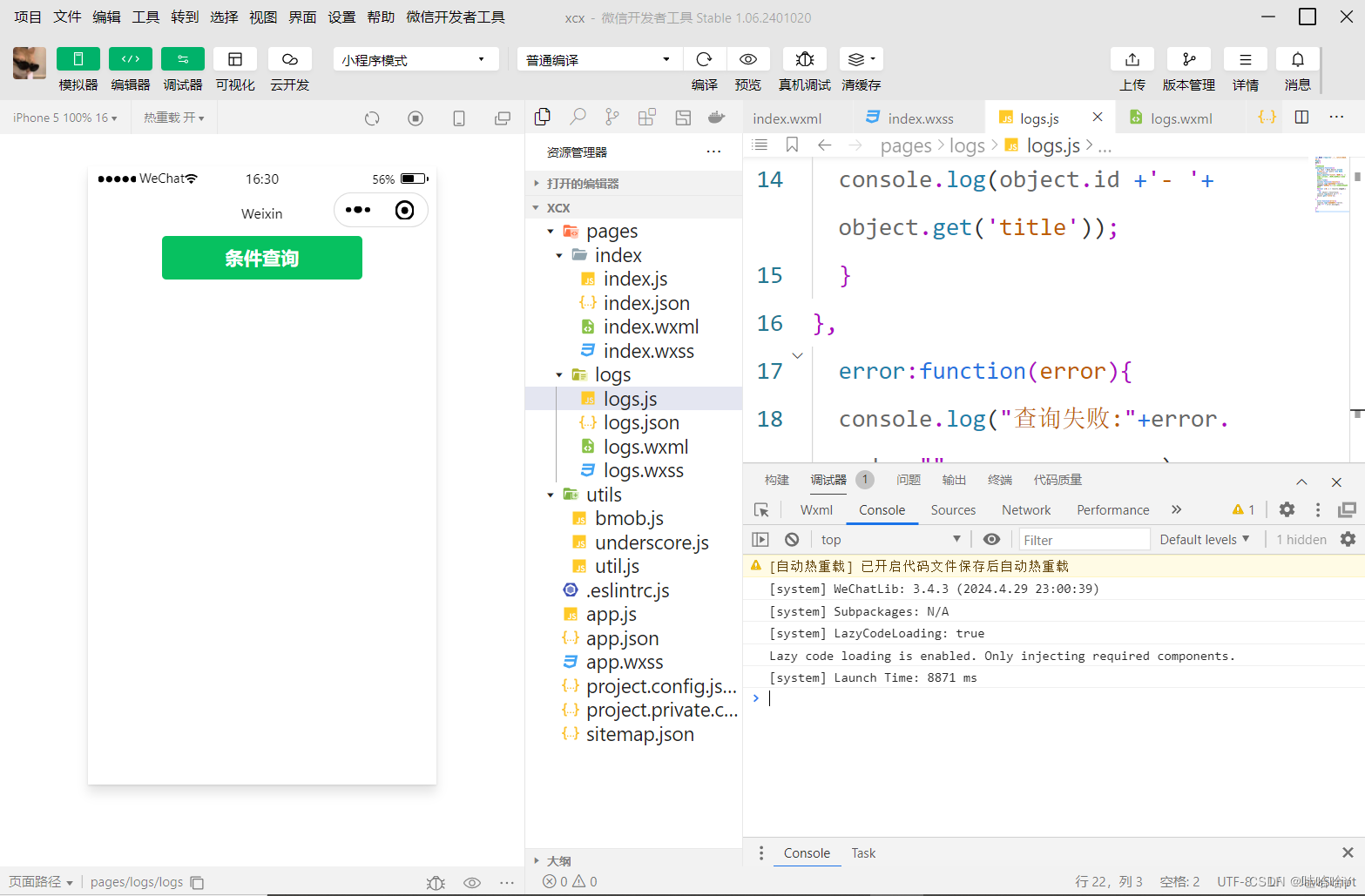Fold the code at line 17
Image resolution: width=1365 pixels, height=896 pixels.
coord(797,355)
